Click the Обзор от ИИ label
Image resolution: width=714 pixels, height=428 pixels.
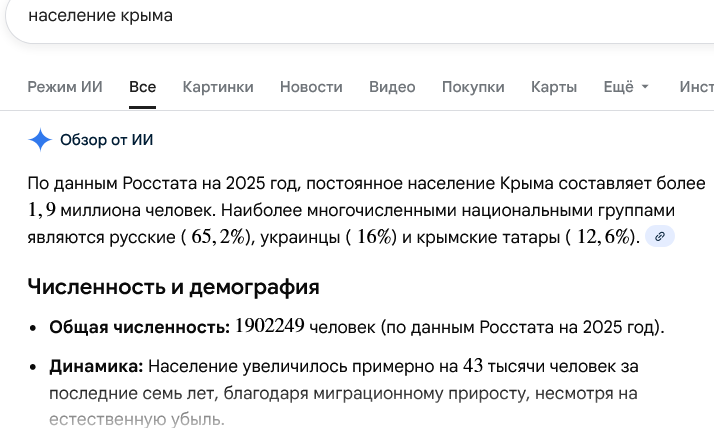pyautogui.click(x=106, y=139)
